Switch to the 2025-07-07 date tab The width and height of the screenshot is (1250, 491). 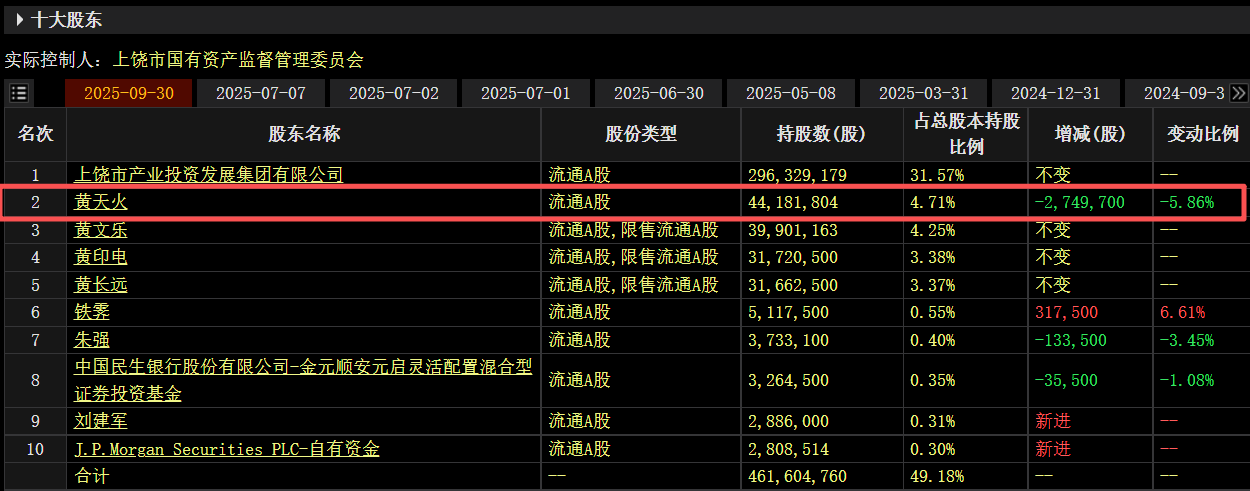[261, 93]
